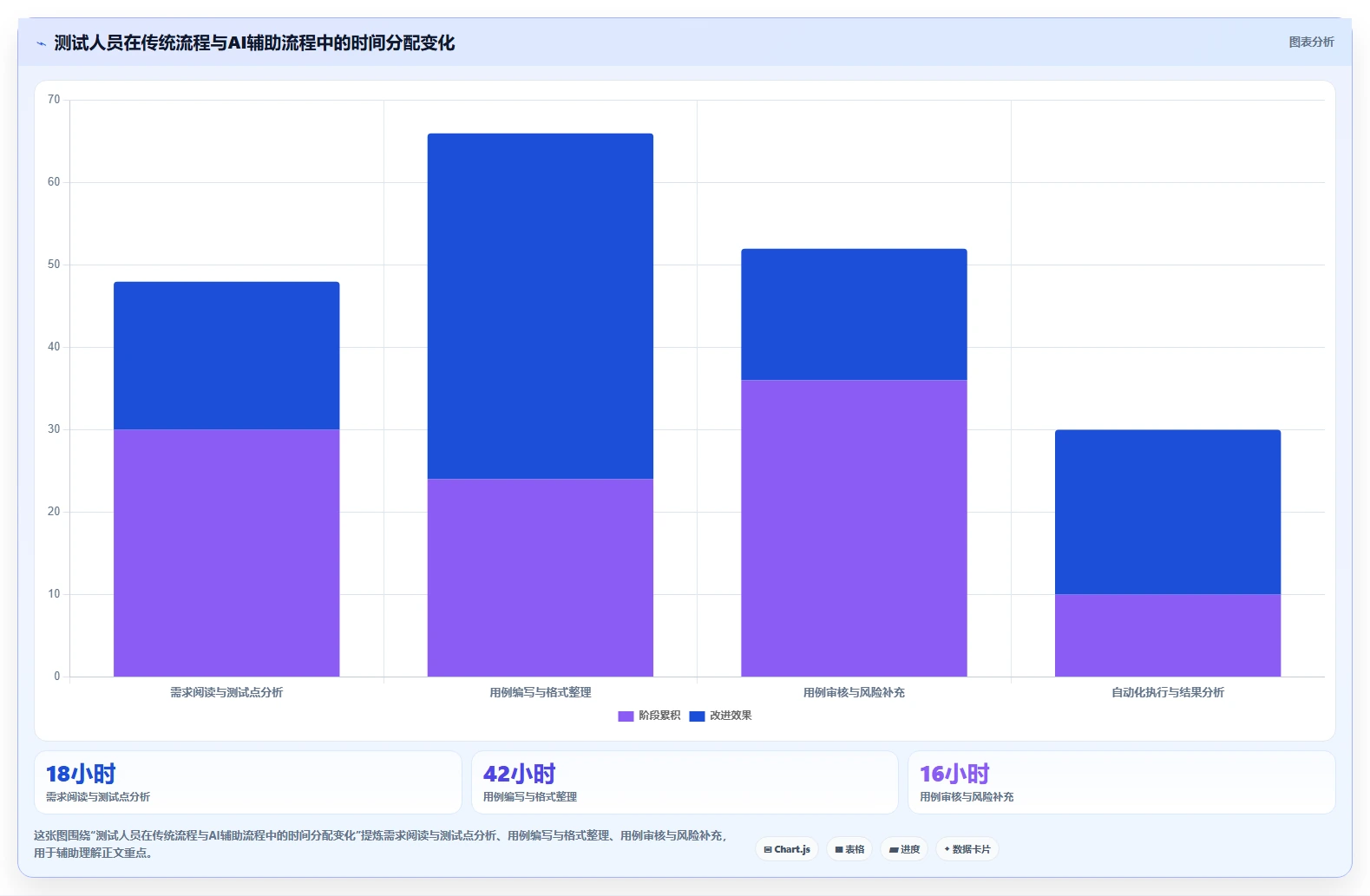The width and height of the screenshot is (1370, 896).
Task: Click the chart title icon next to 测试人员
Action: [41, 43]
